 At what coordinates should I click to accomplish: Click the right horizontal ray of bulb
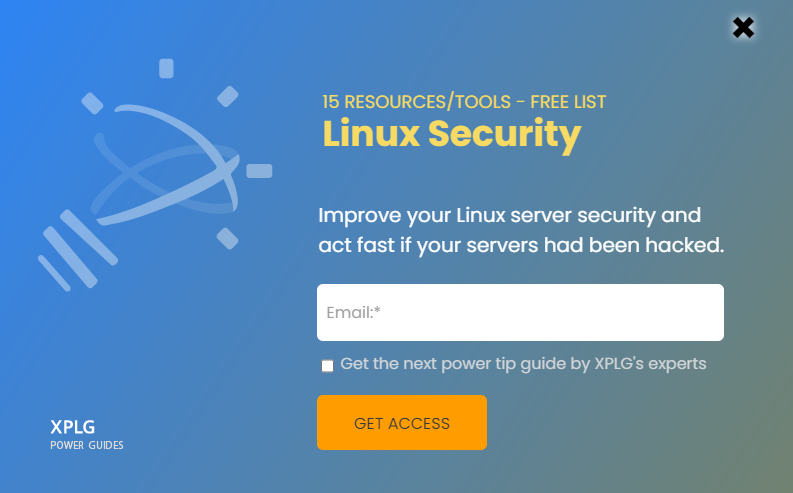click(x=259, y=171)
